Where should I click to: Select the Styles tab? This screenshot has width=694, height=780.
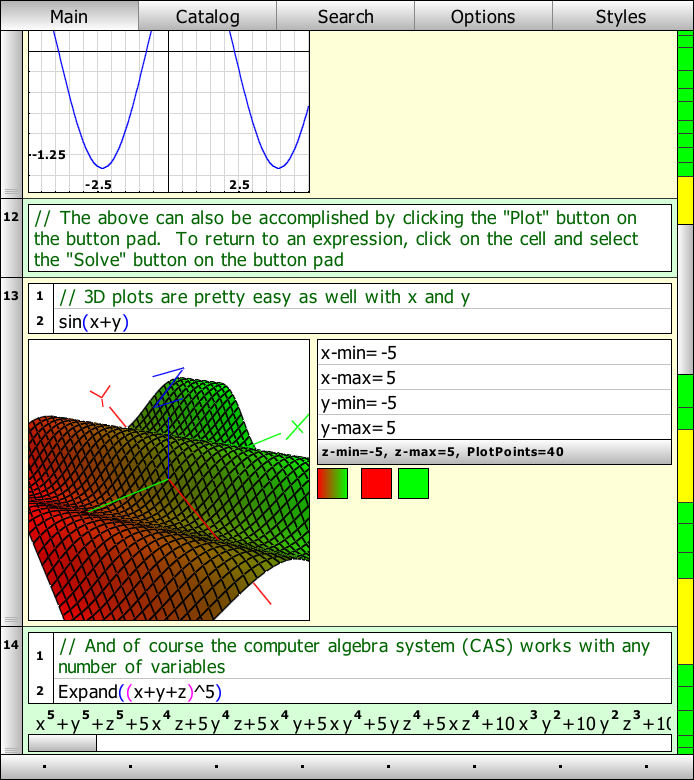[x=621, y=16]
